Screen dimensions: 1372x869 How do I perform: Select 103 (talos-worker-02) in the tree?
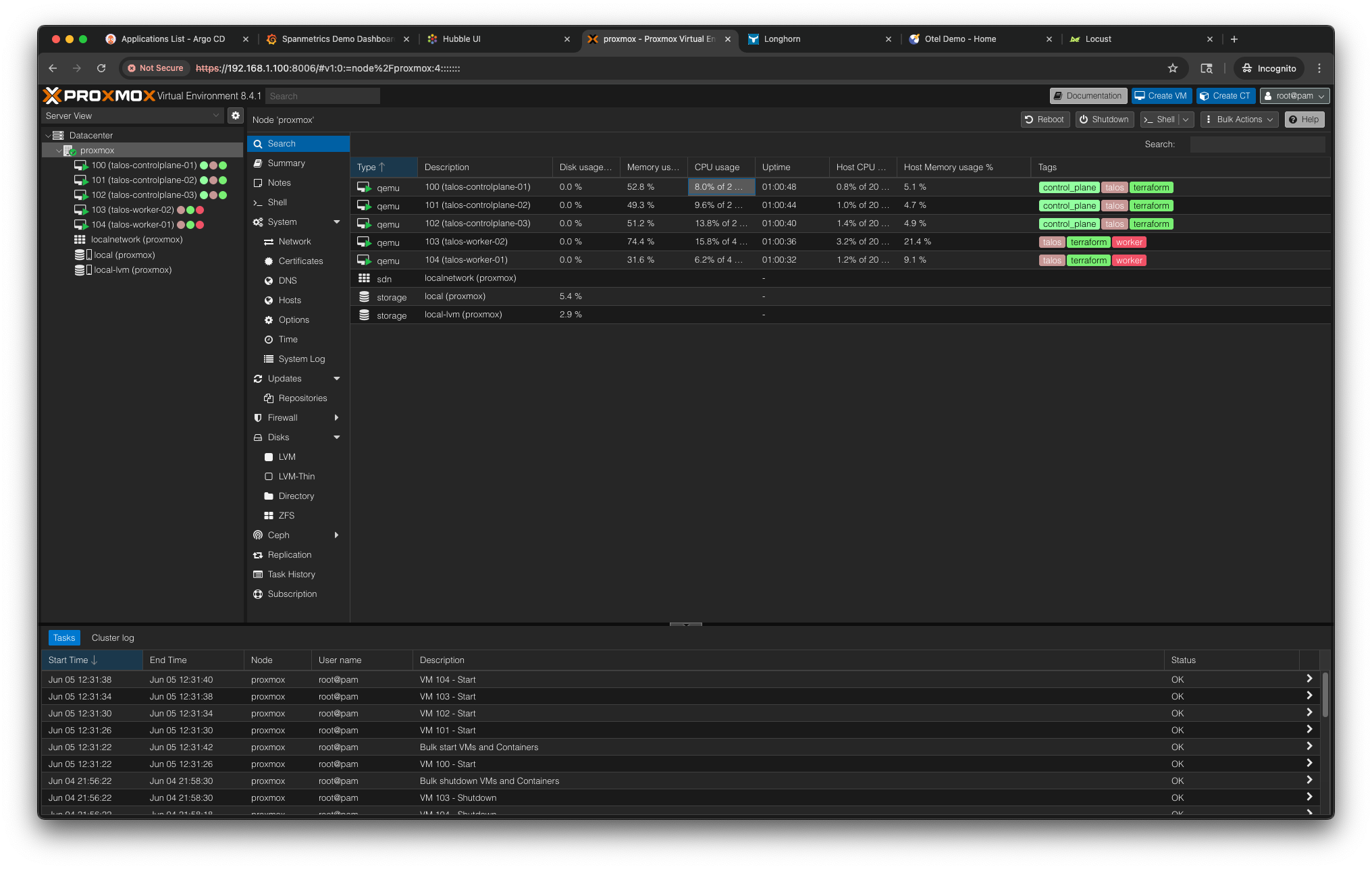pyautogui.click(x=133, y=210)
